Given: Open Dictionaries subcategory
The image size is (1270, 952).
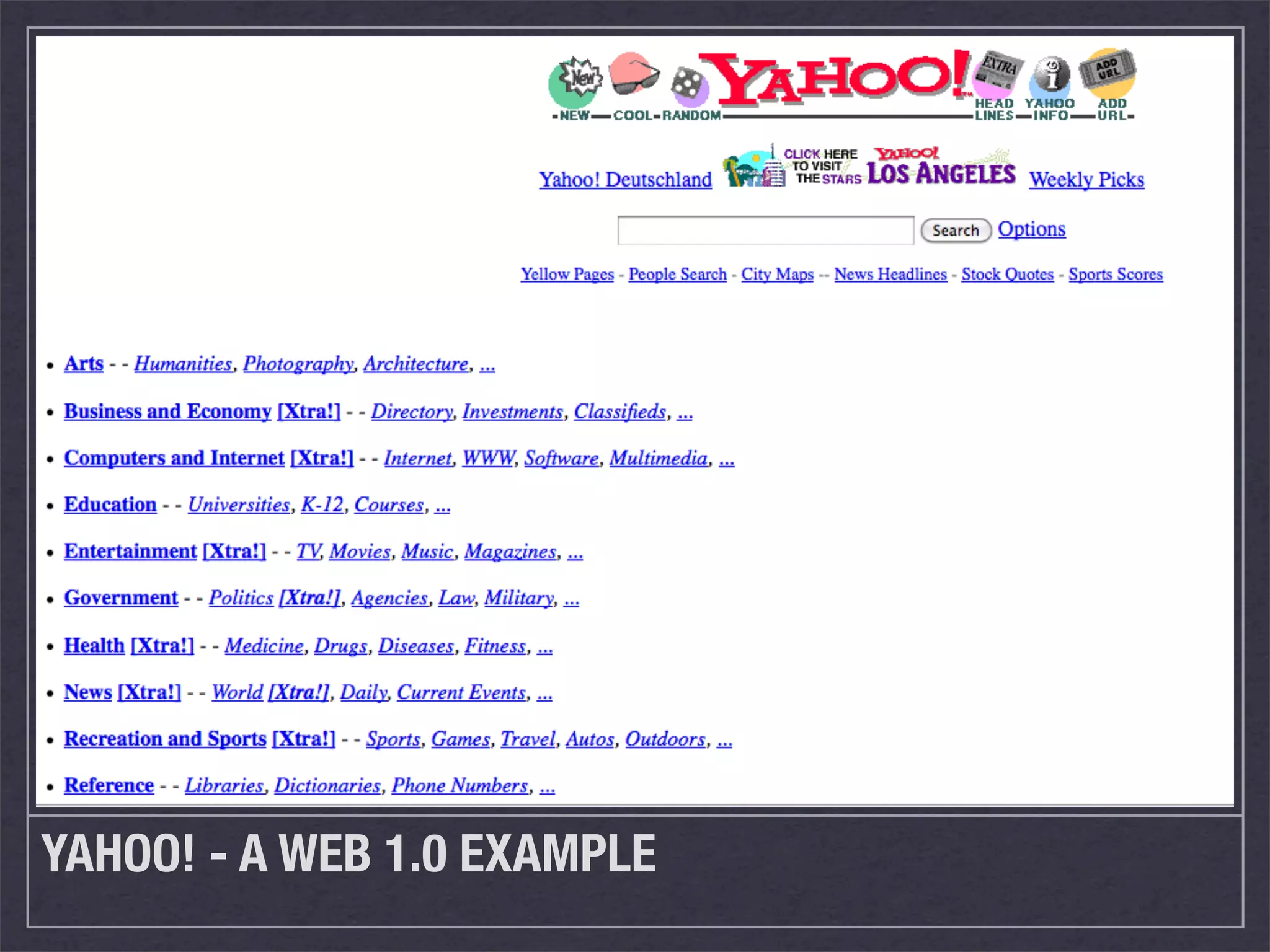Looking at the screenshot, I should tap(327, 786).
